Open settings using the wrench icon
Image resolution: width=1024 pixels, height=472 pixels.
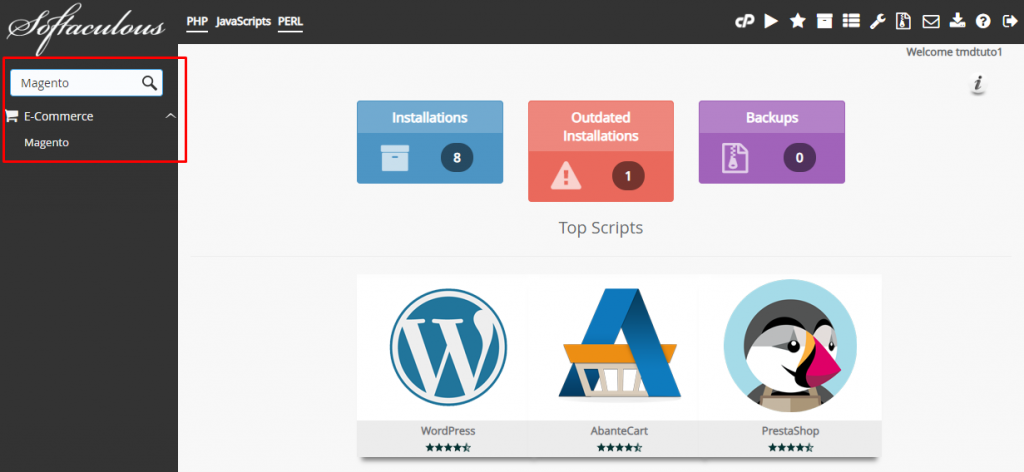coord(877,21)
